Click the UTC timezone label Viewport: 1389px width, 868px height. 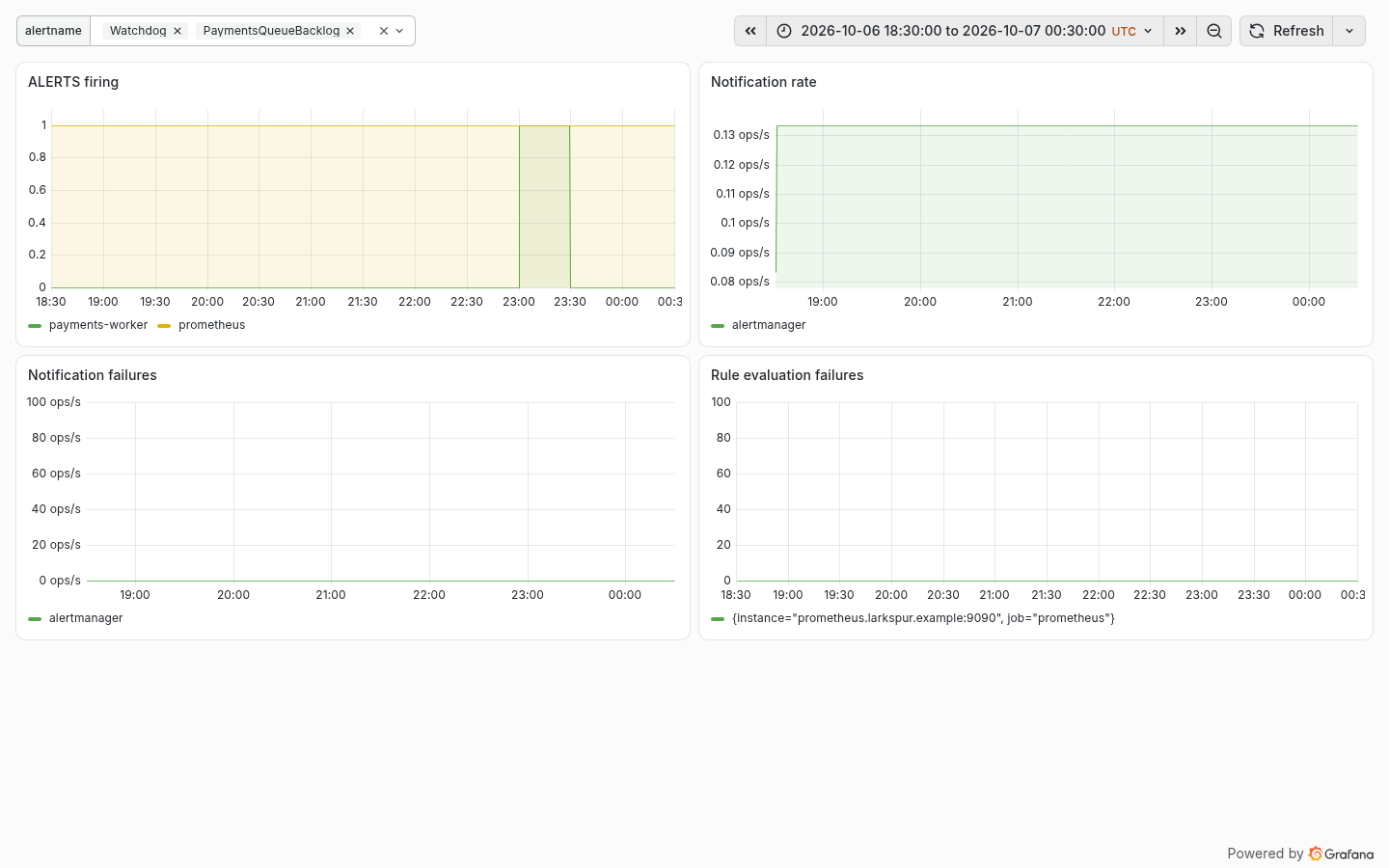pyautogui.click(x=1124, y=31)
